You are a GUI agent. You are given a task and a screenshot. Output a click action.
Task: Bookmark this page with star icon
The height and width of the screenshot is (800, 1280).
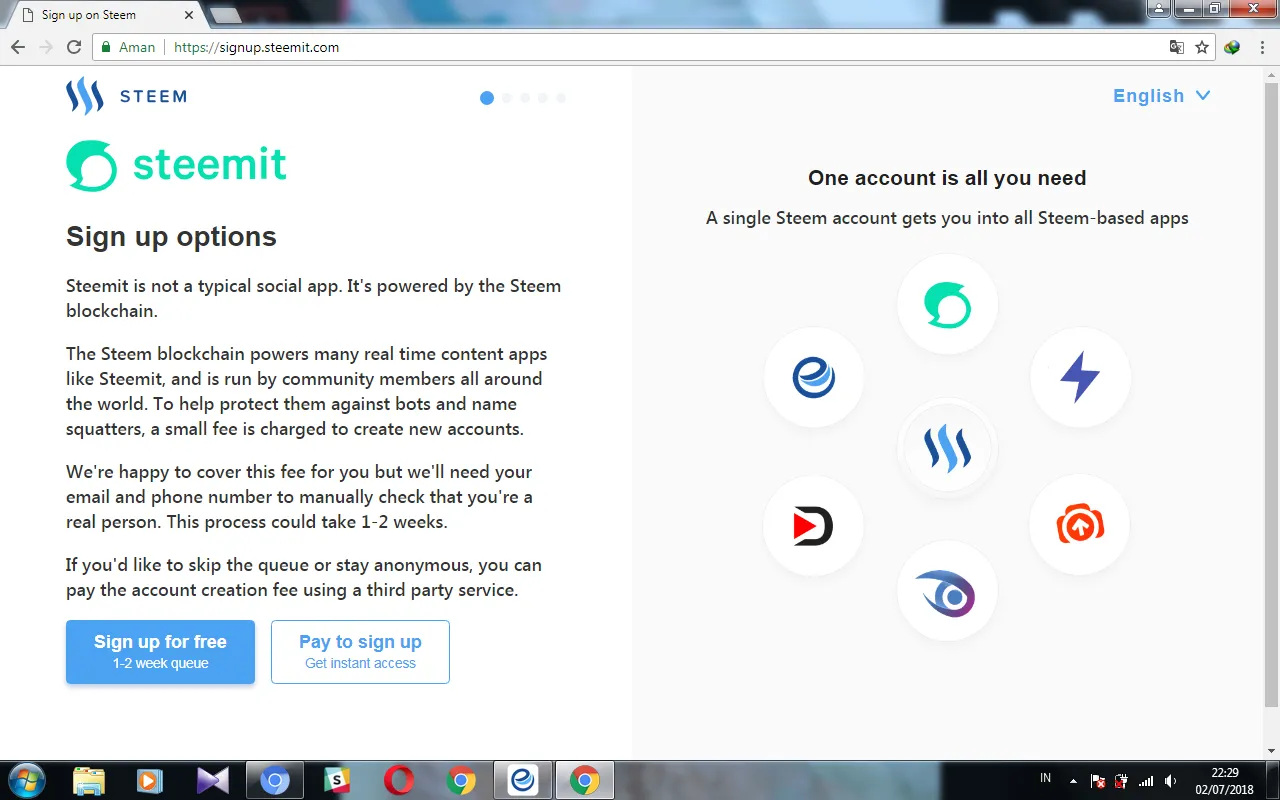(1202, 47)
